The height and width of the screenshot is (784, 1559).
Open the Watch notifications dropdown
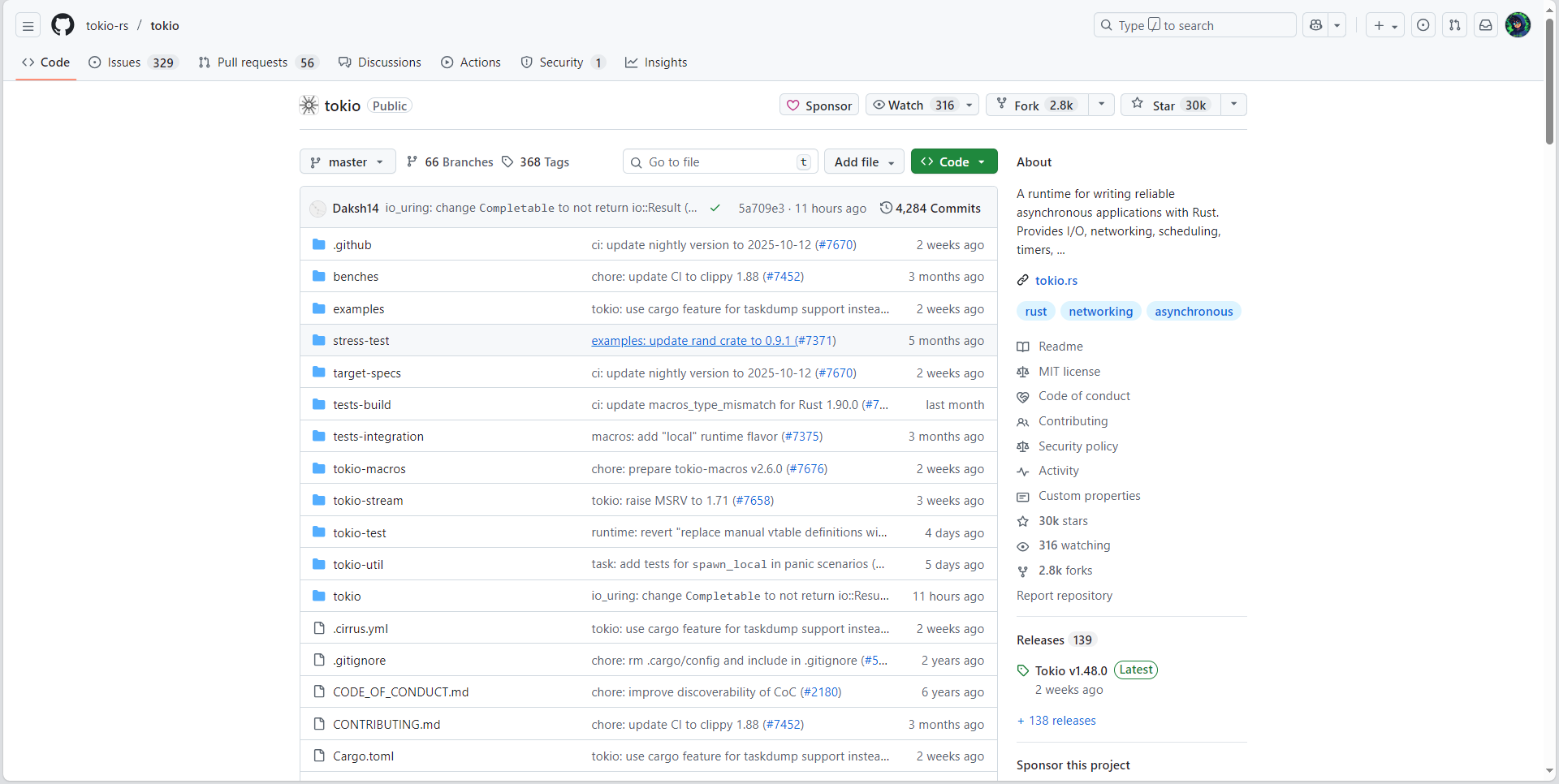click(922, 105)
